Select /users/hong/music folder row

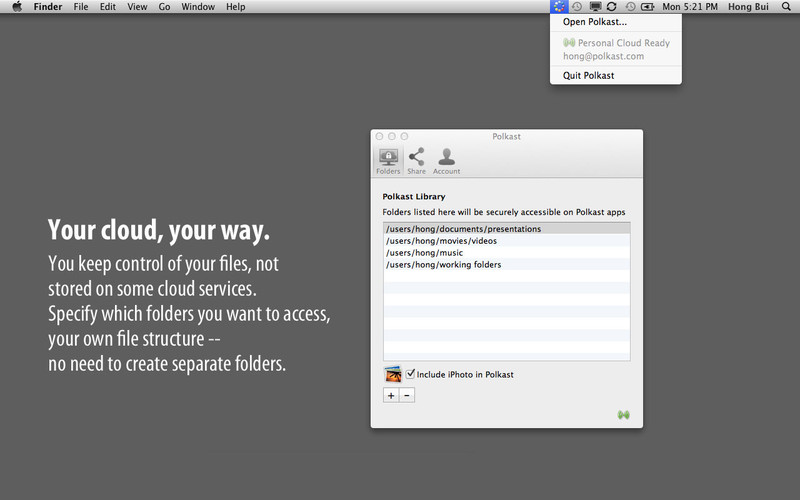coord(507,253)
